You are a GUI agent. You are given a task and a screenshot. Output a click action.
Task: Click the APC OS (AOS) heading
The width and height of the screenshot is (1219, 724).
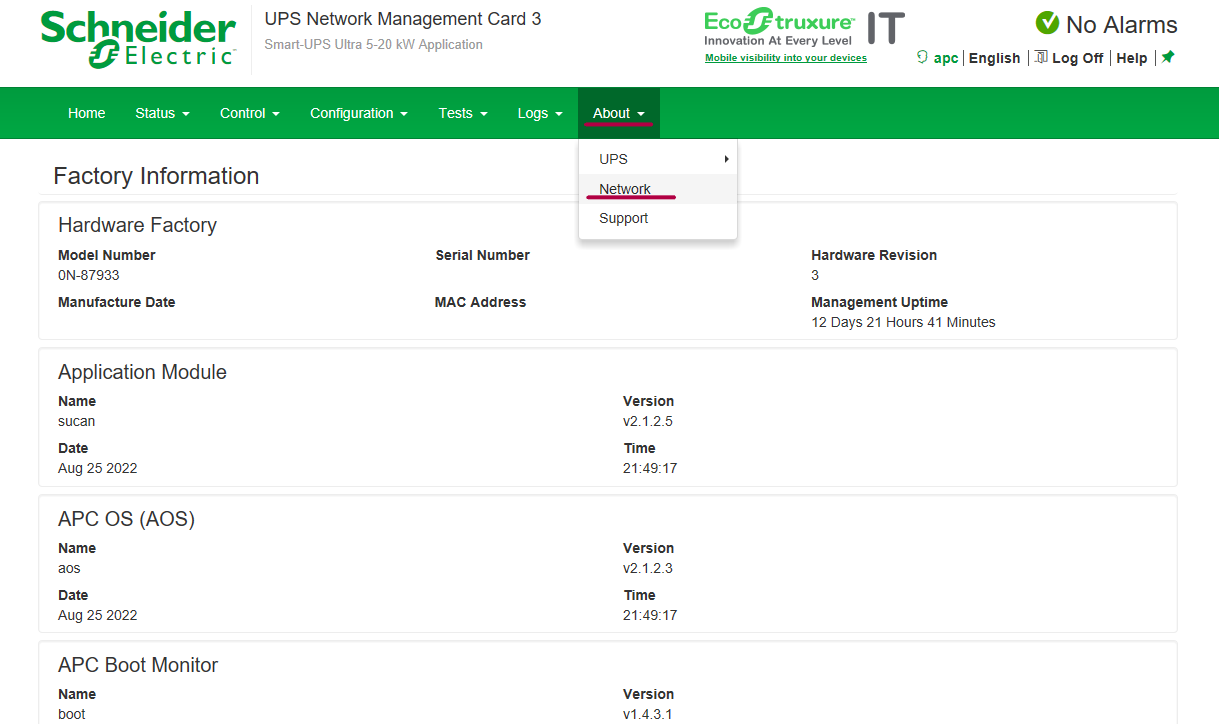[126, 519]
